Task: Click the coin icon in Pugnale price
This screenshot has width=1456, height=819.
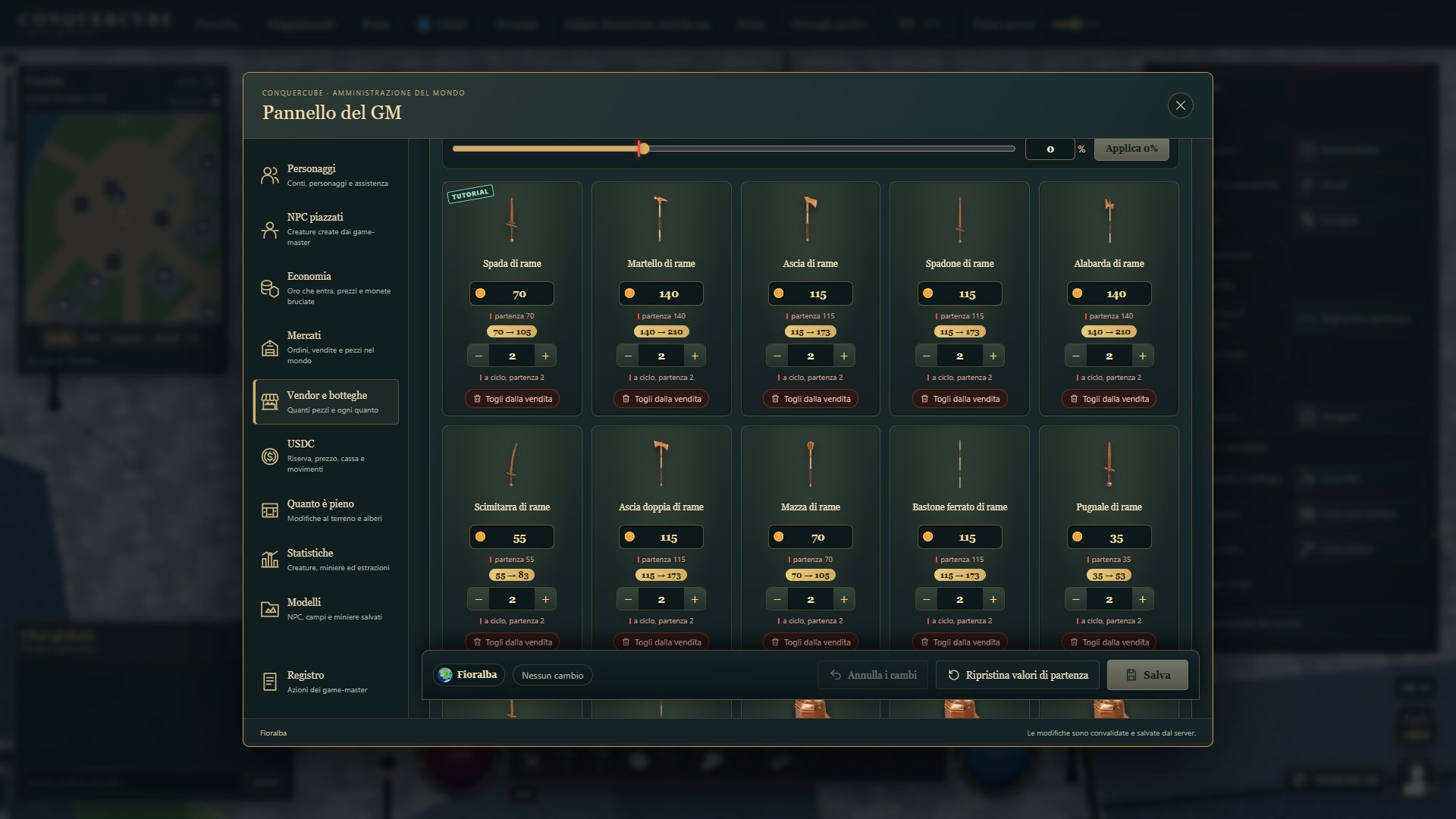Action: point(1077,537)
